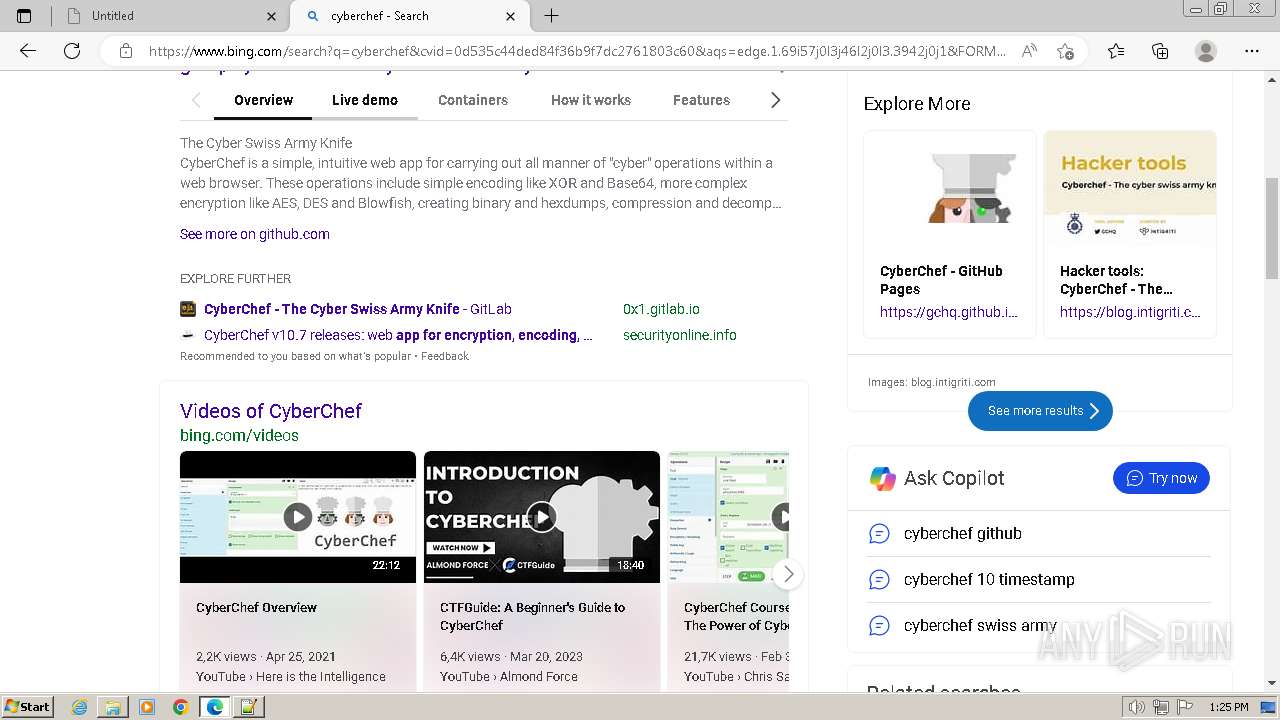The width and height of the screenshot is (1280, 720).
Task: Click the Copilot colorful logo
Action: (883, 479)
